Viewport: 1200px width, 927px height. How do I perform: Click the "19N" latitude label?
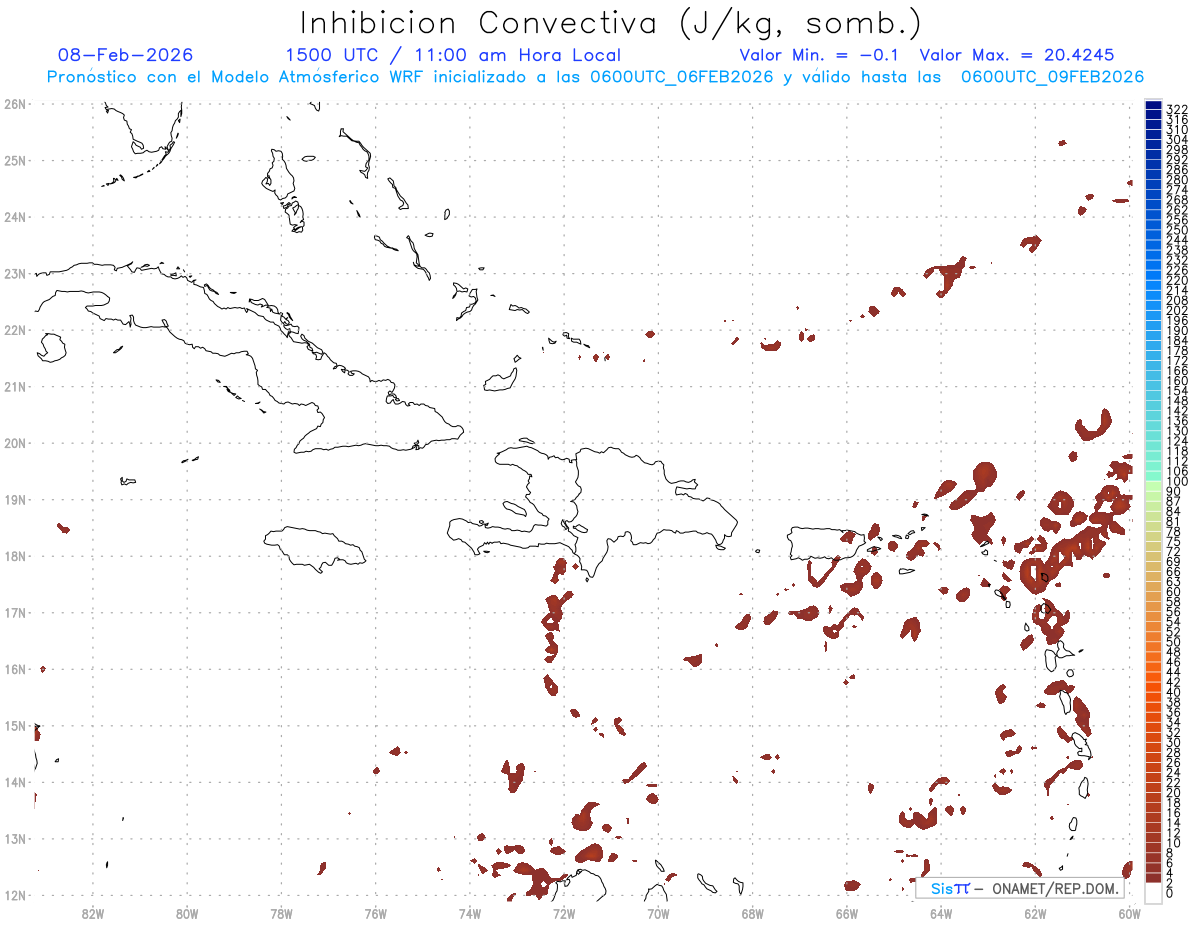[14, 499]
